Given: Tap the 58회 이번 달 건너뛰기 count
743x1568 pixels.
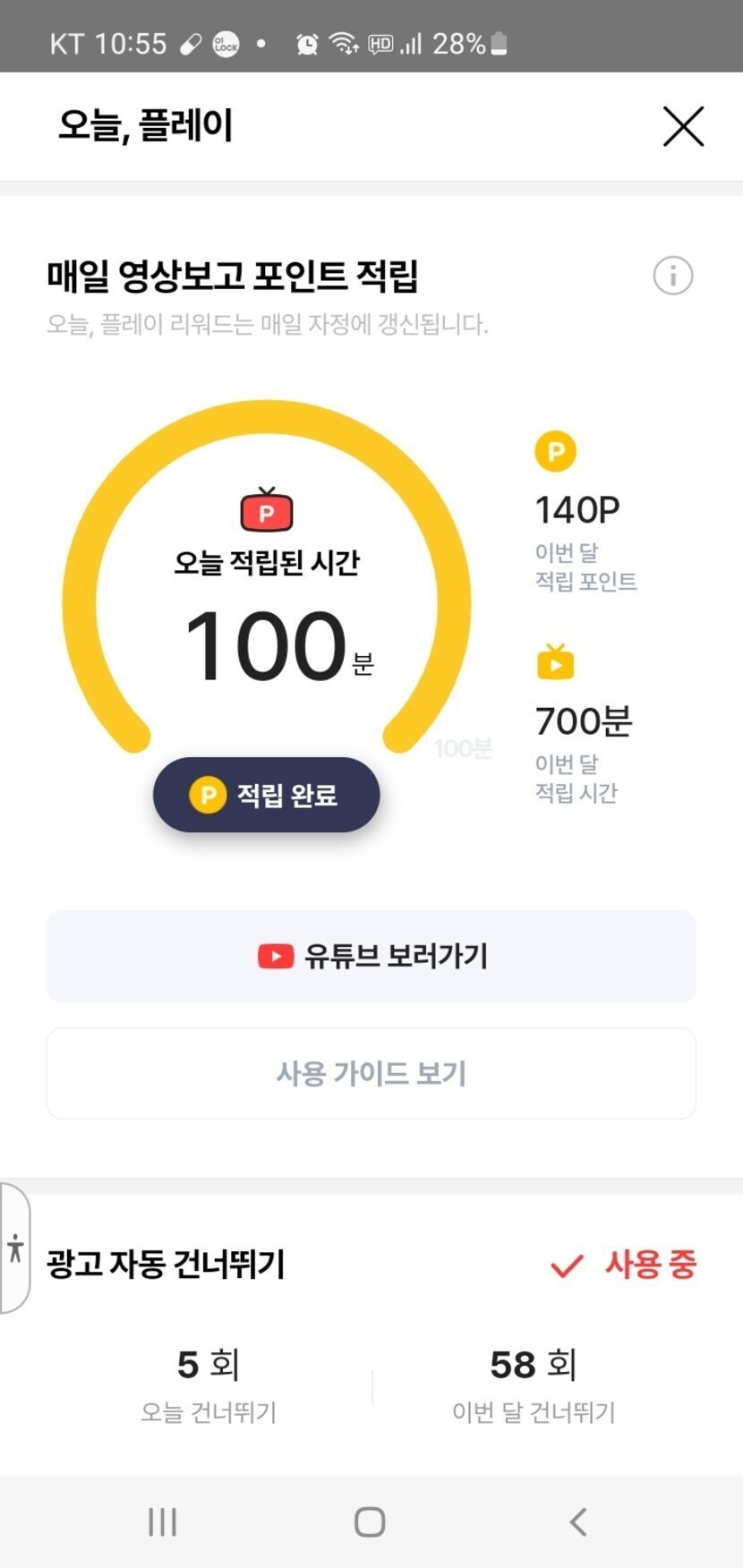Looking at the screenshot, I should pos(534,1366).
